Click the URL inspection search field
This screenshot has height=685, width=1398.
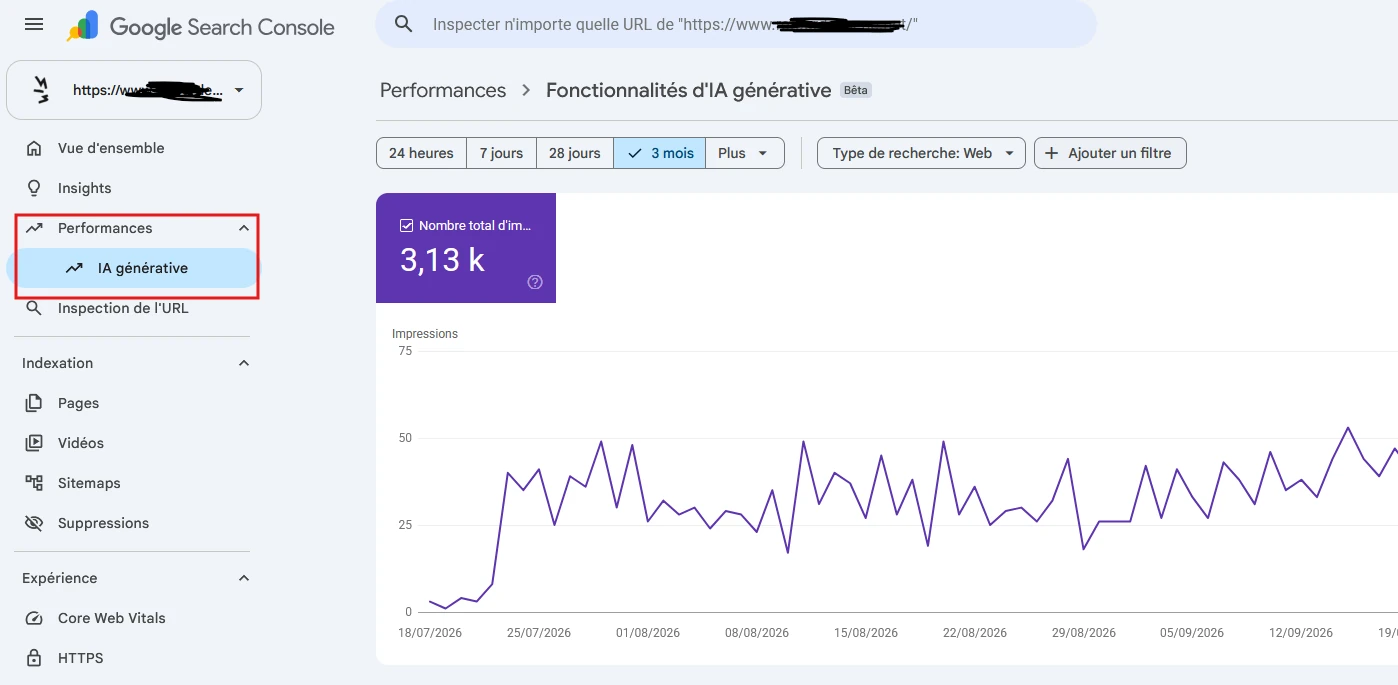point(736,24)
